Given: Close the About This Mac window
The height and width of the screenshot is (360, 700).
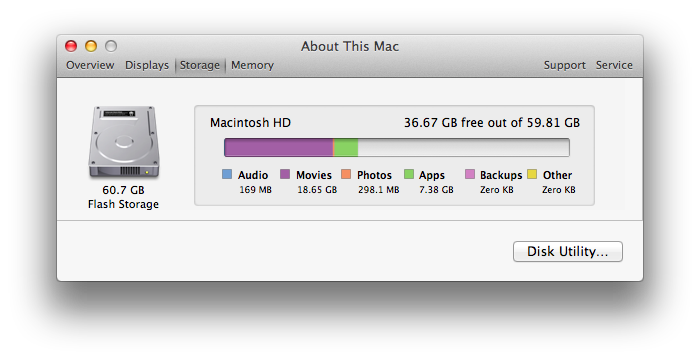Looking at the screenshot, I should (x=71, y=46).
